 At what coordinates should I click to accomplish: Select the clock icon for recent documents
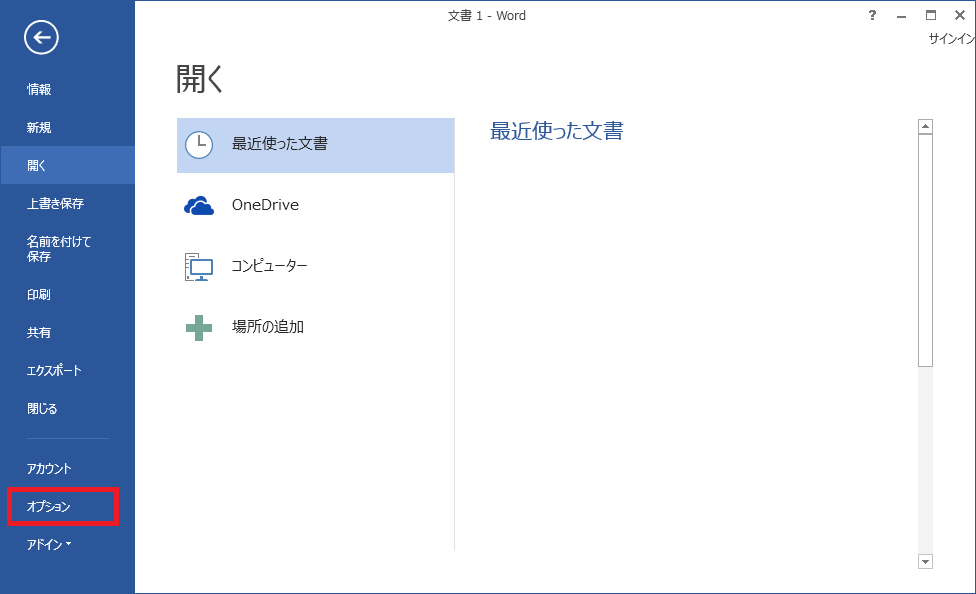pyautogui.click(x=199, y=144)
